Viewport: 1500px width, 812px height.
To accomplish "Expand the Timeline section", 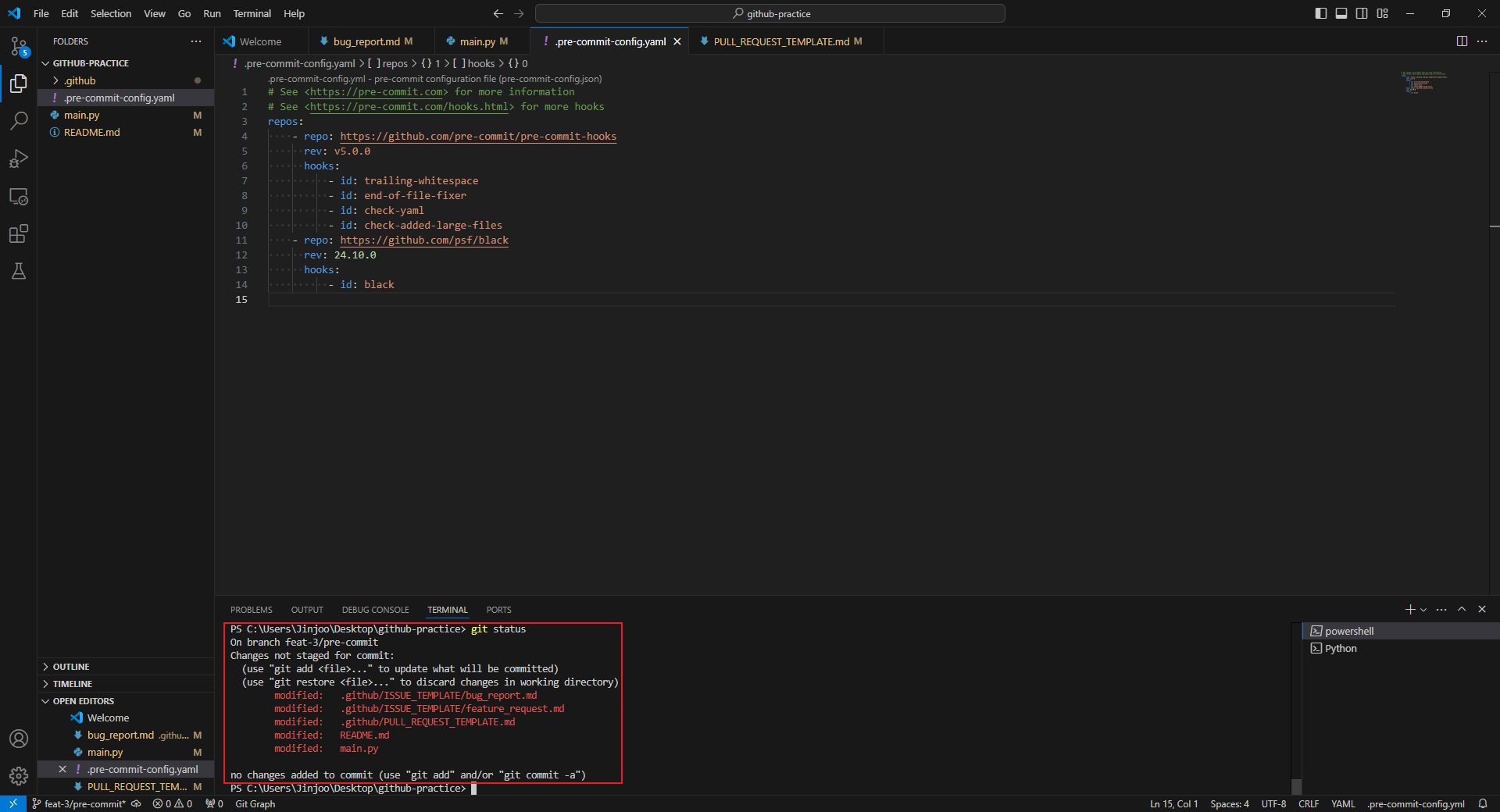I will 126,684.
